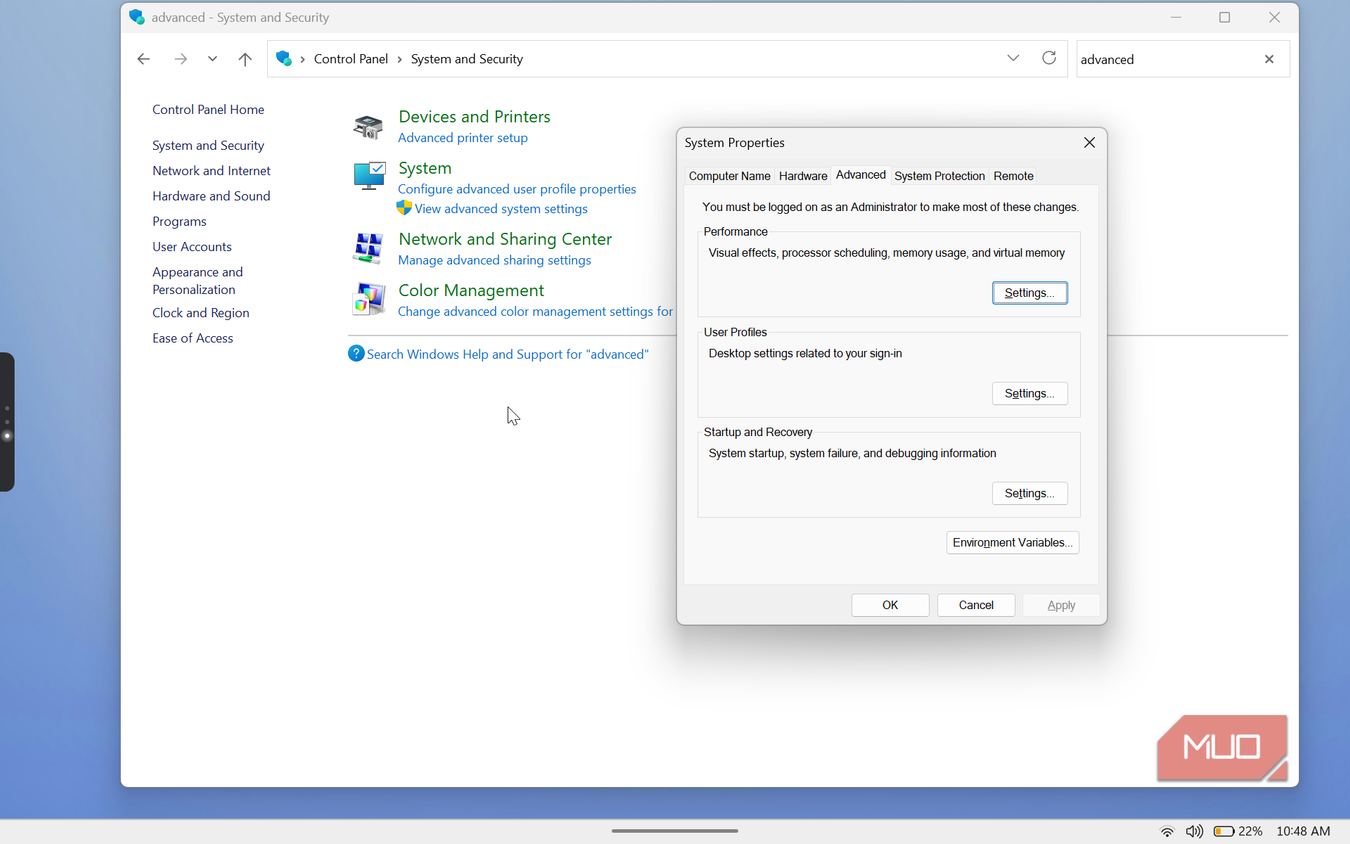Screen dimensions: 1350x844
Task: Go up one level with the up arrow
Action: tap(245, 59)
